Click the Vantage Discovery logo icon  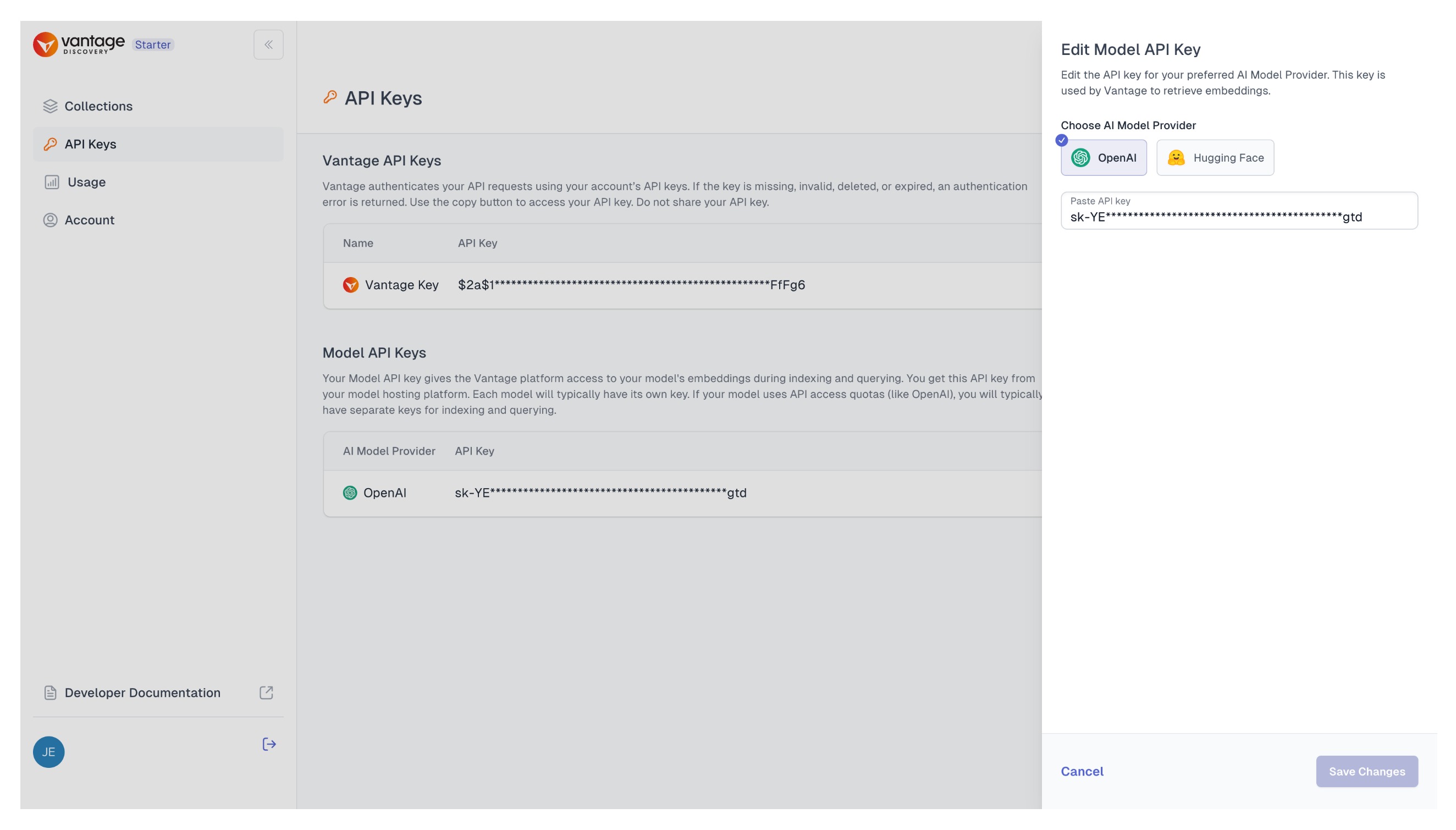click(x=47, y=44)
